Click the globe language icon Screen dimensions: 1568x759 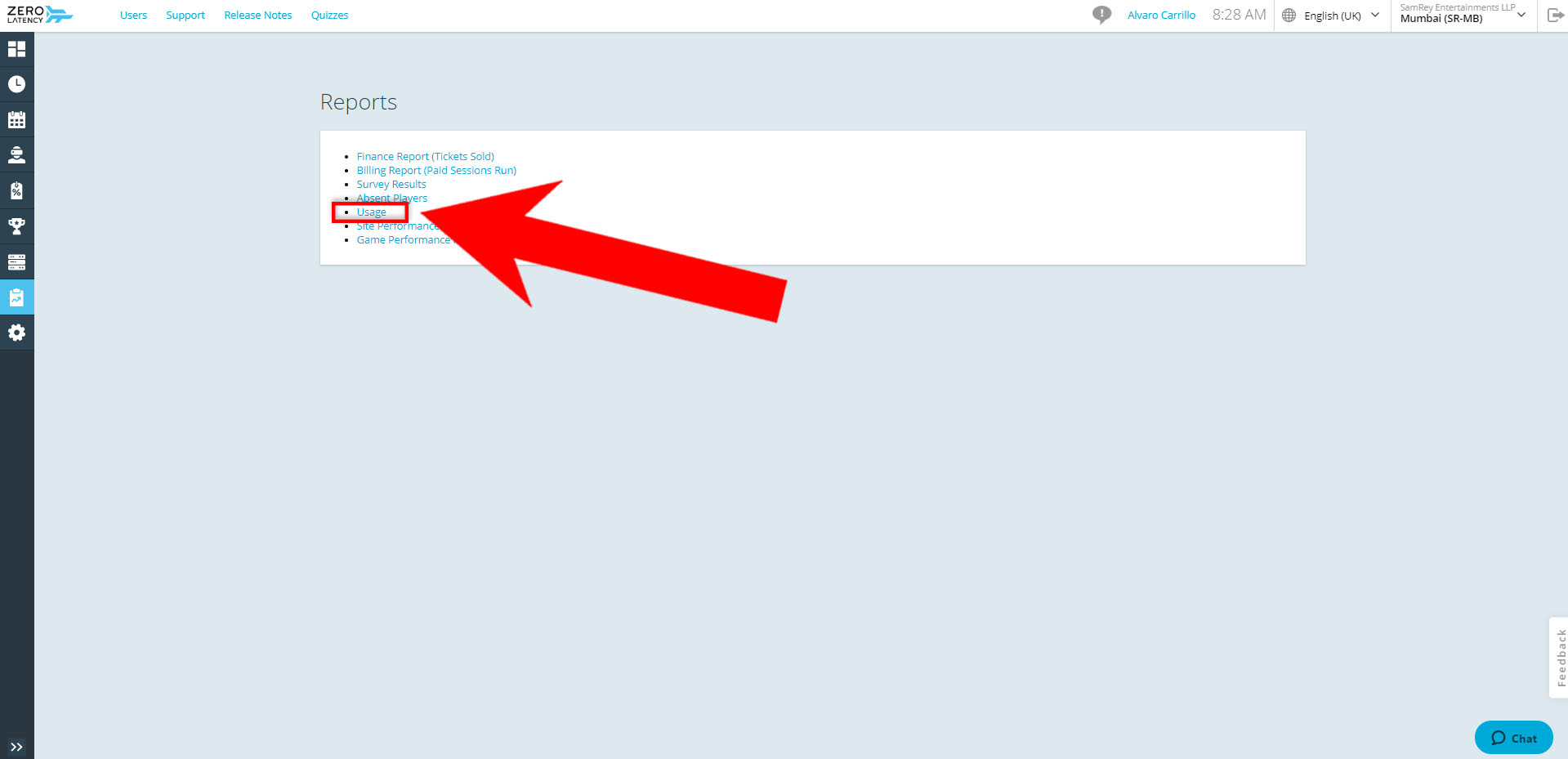[x=1289, y=16]
